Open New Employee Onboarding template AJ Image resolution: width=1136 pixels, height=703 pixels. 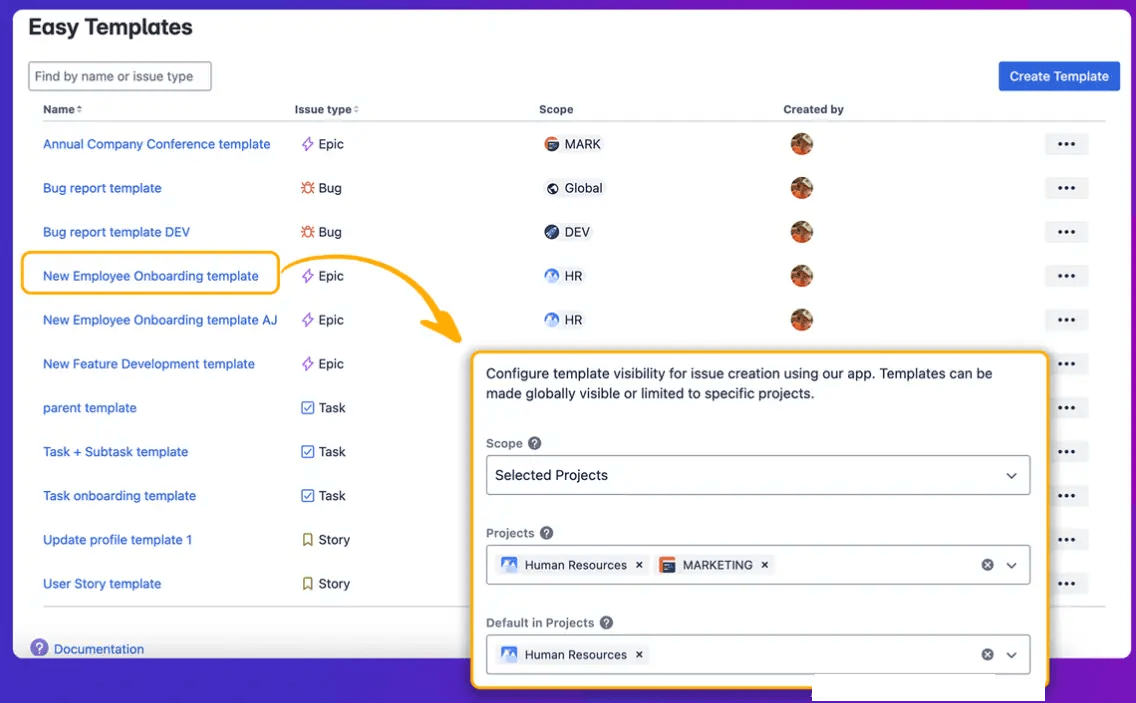(160, 320)
